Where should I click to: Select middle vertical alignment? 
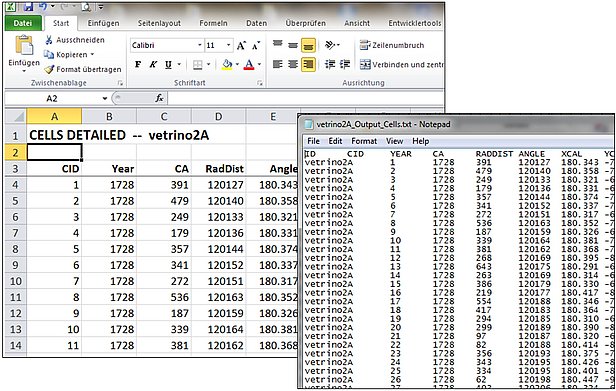pyautogui.click(x=293, y=45)
